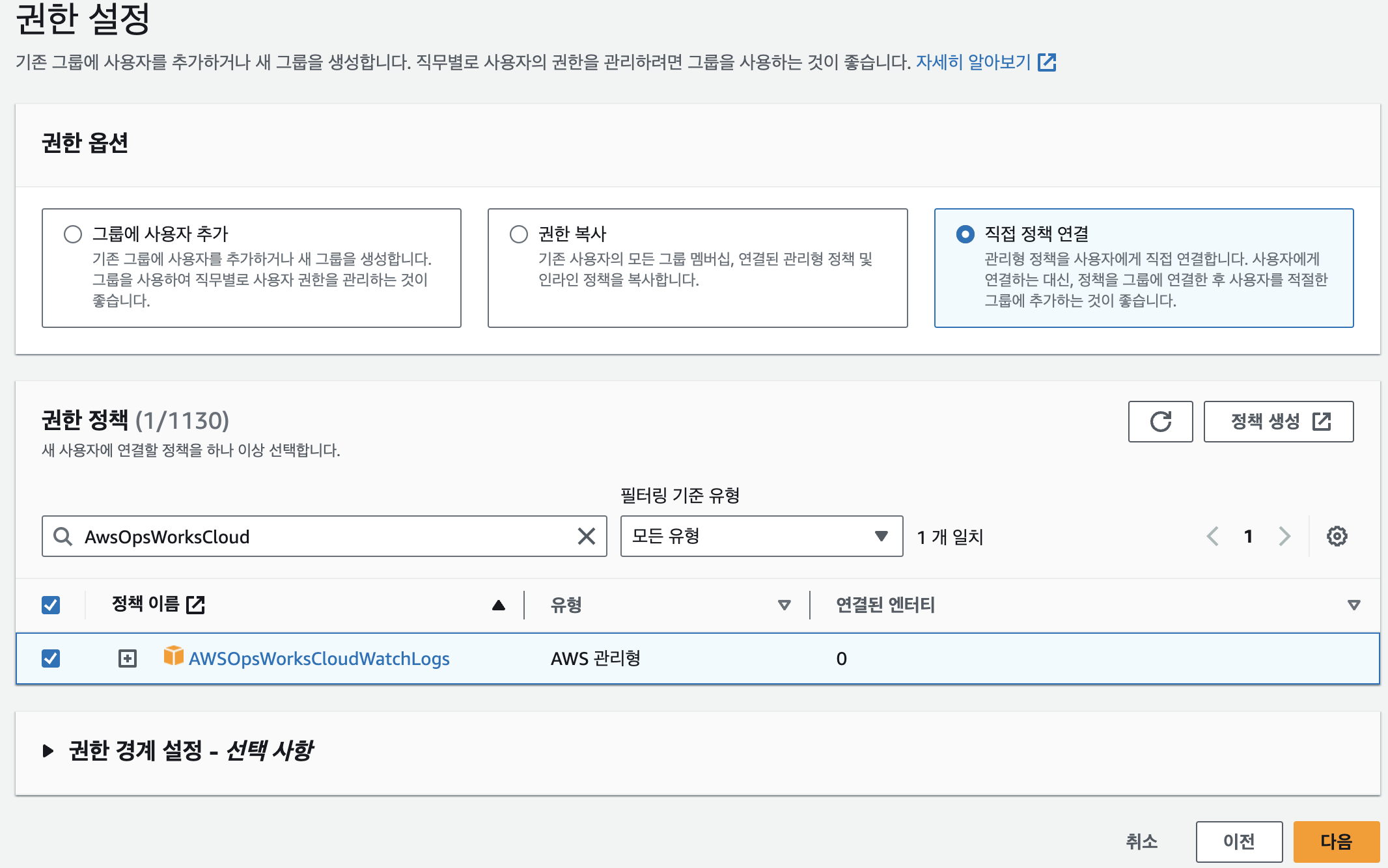
Task: Open the table preferences gear icon
Action: (1337, 536)
